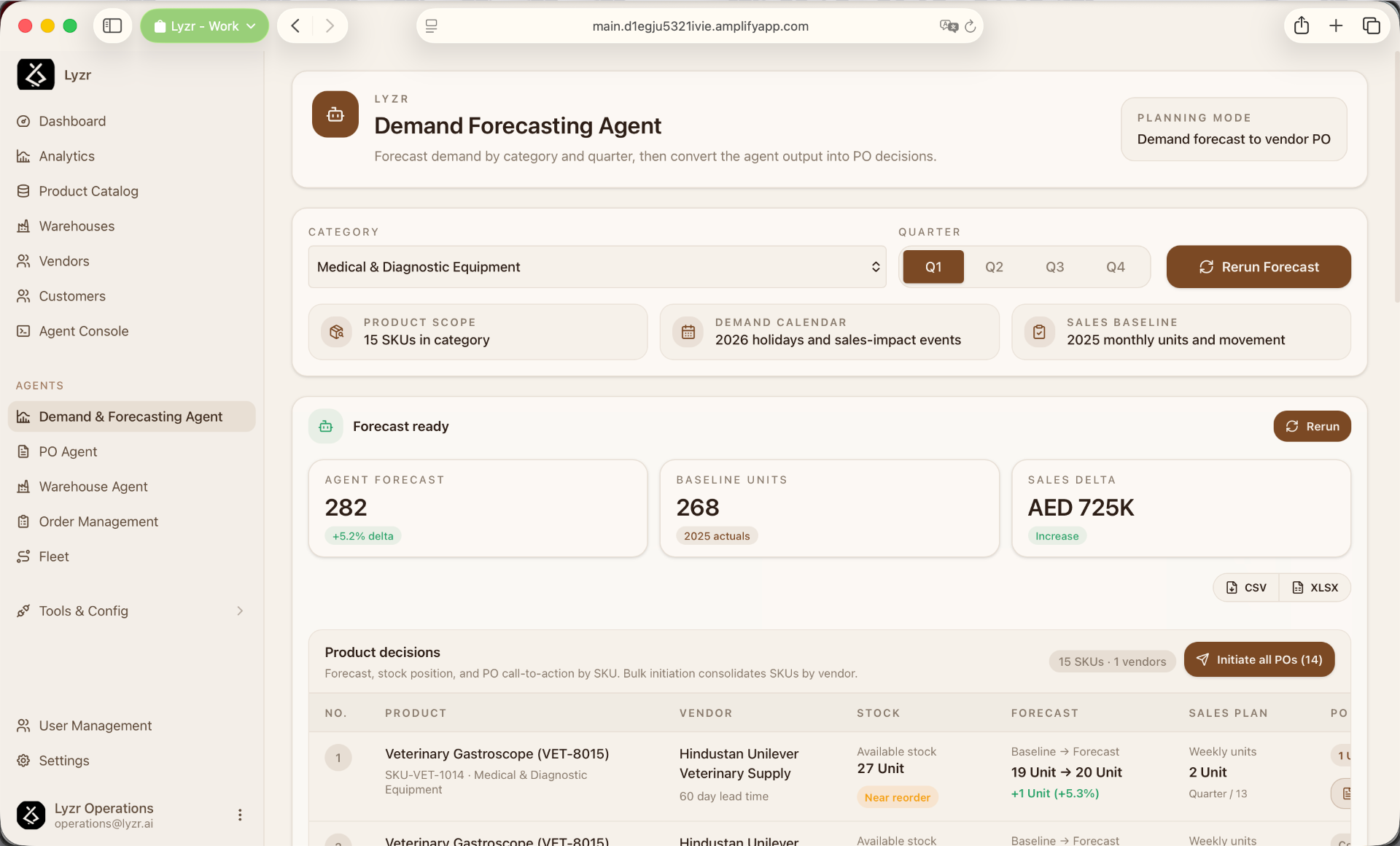Image resolution: width=1400 pixels, height=846 pixels.
Task: Click the Rerun Forecast button
Action: (1259, 267)
